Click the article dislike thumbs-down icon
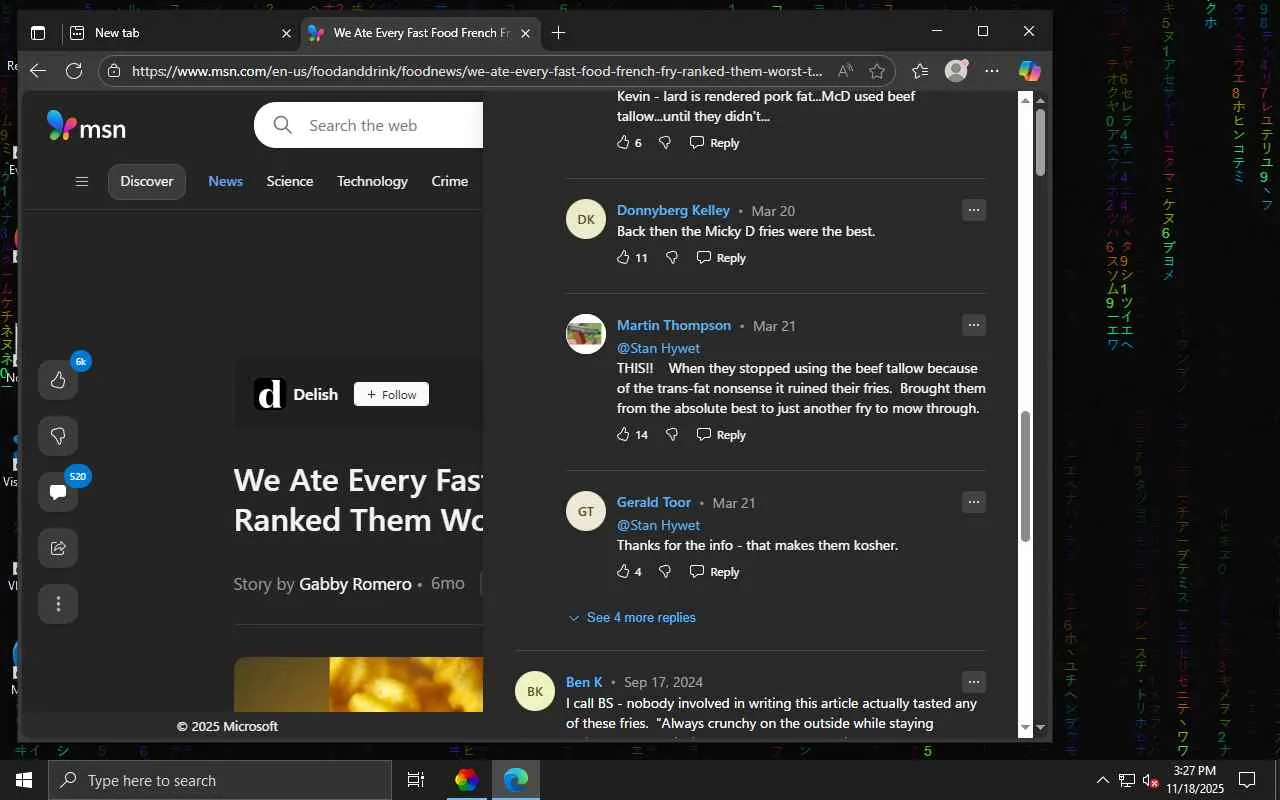Image resolution: width=1280 pixels, height=800 pixels. 58,436
